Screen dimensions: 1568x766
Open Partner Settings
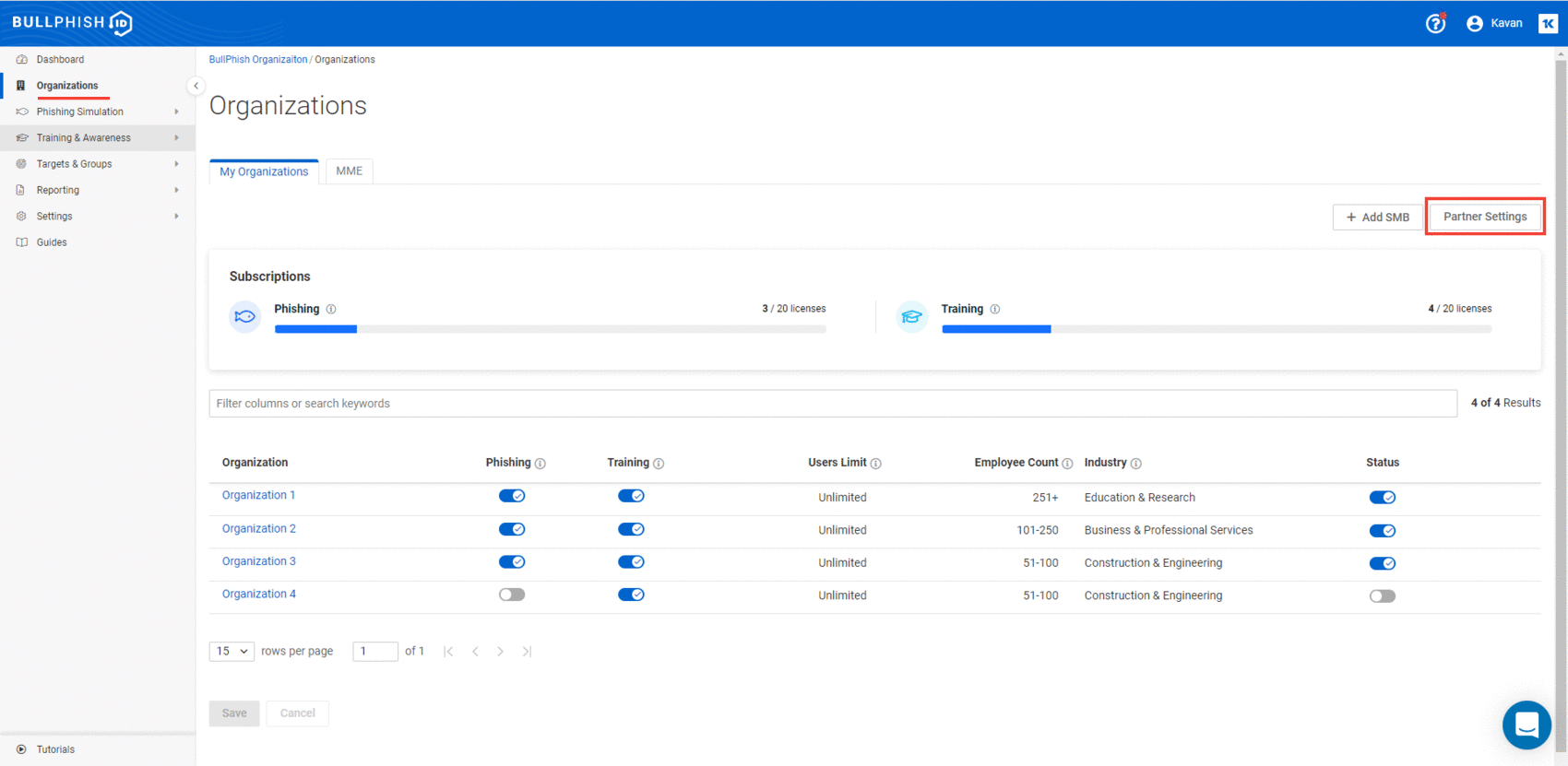pyautogui.click(x=1485, y=217)
